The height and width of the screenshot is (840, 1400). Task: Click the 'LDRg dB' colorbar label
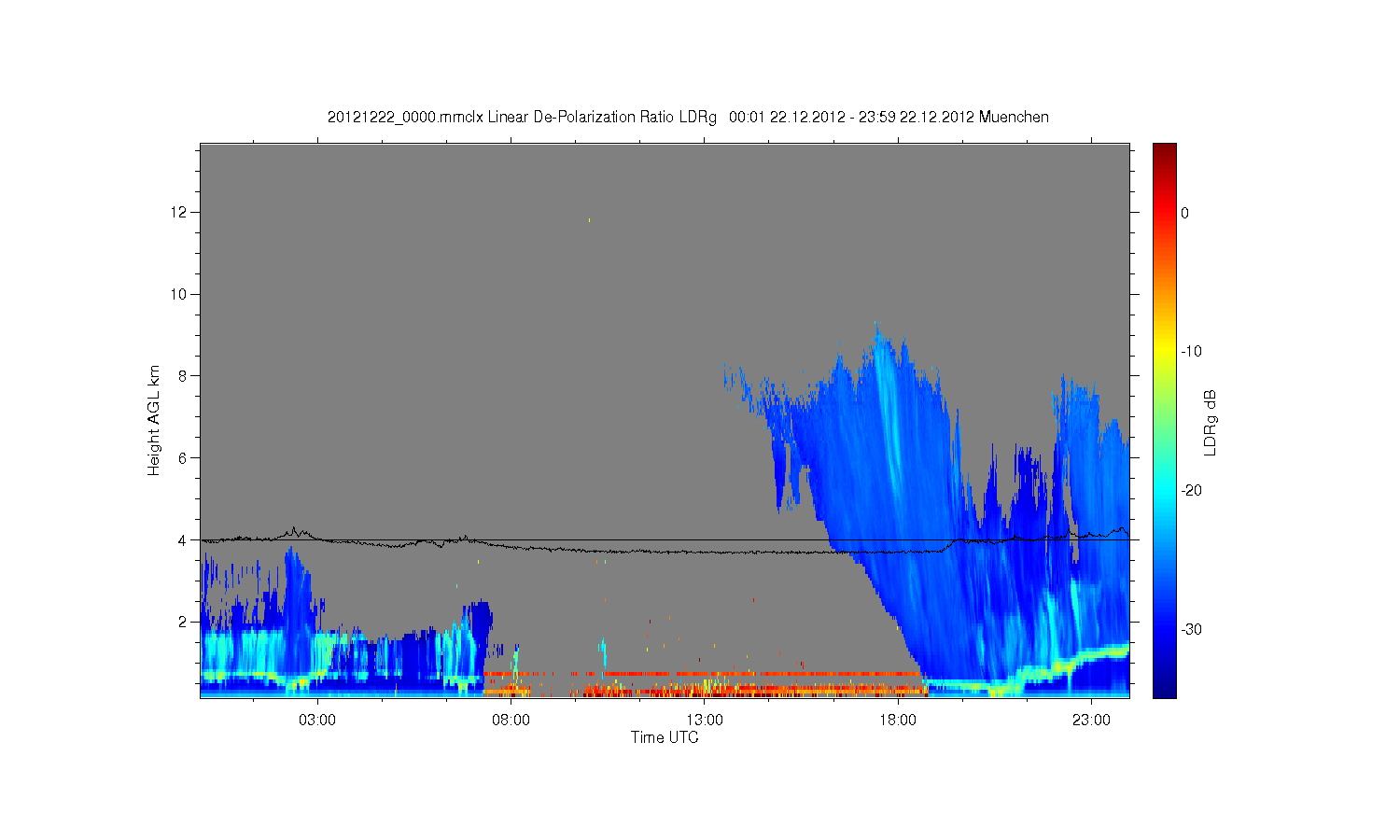tap(1210, 423)
